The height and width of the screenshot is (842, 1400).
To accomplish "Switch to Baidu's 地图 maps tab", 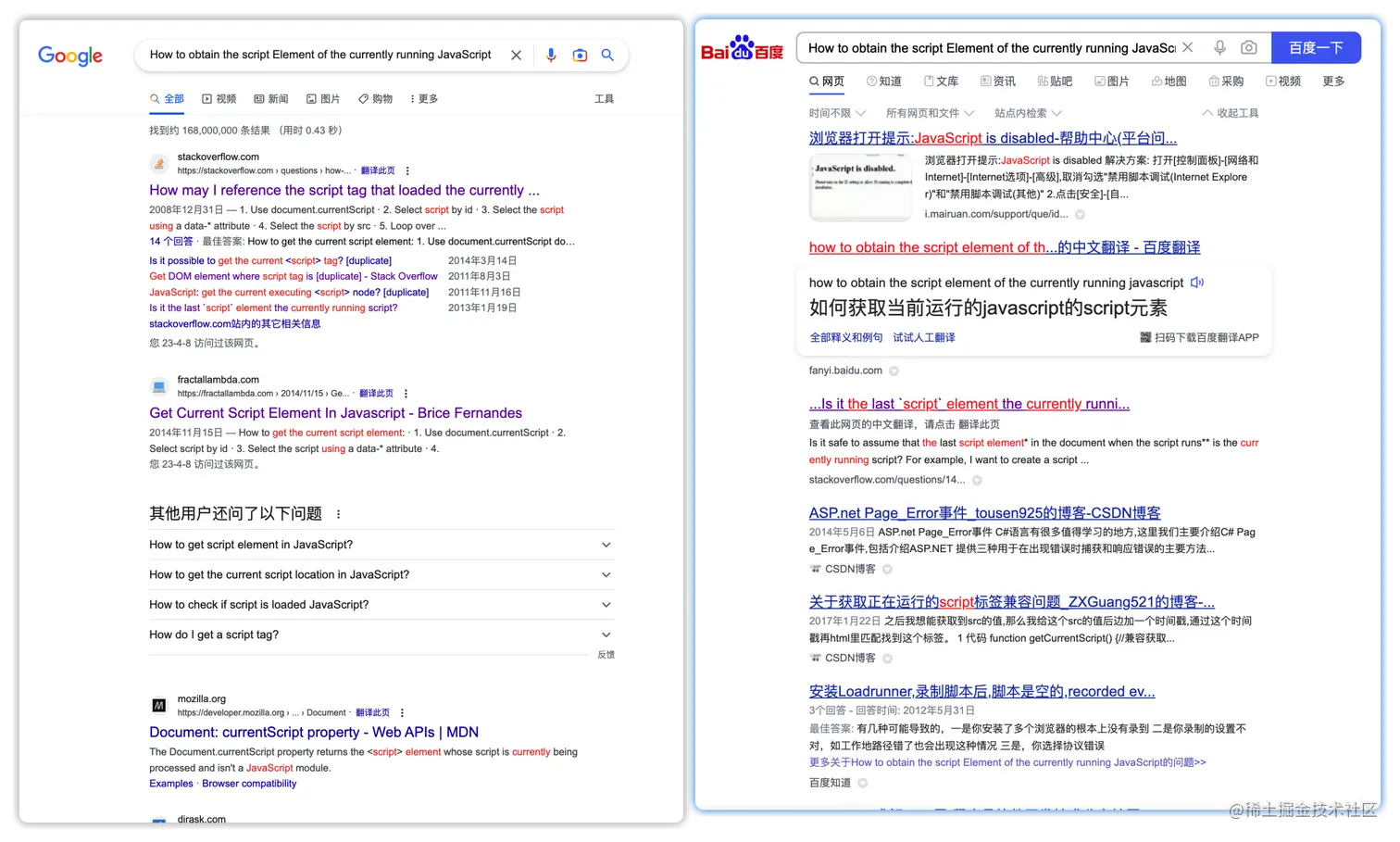I will pos(1169,82).
